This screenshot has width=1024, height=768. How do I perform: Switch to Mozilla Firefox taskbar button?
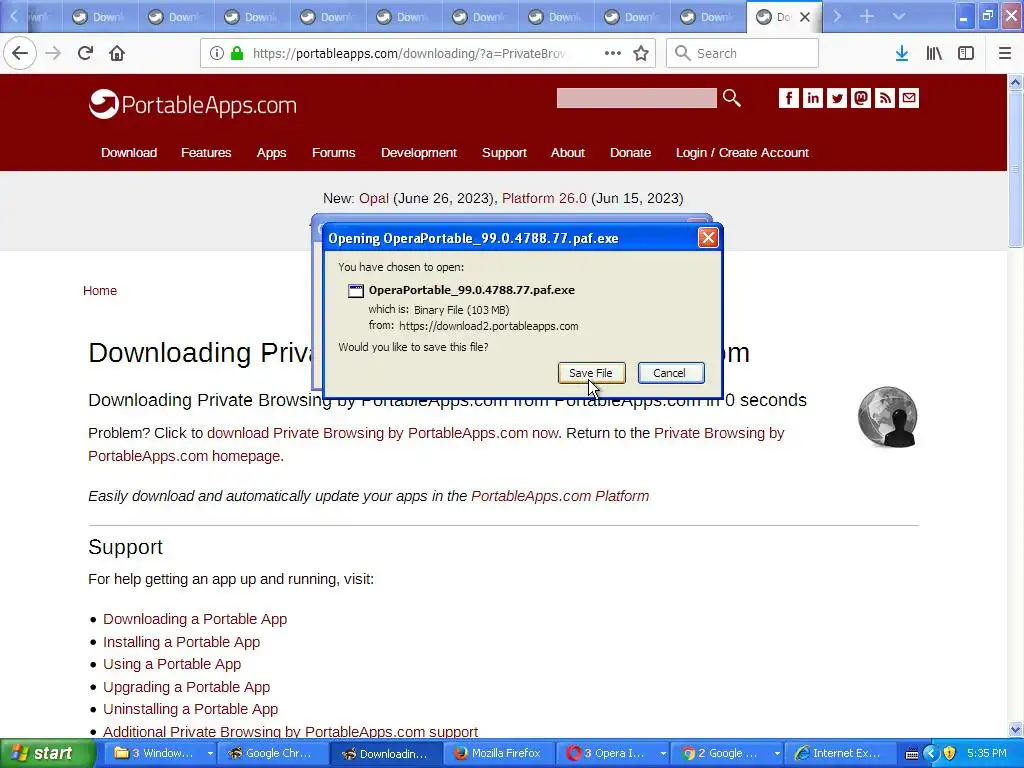[499, 754]
